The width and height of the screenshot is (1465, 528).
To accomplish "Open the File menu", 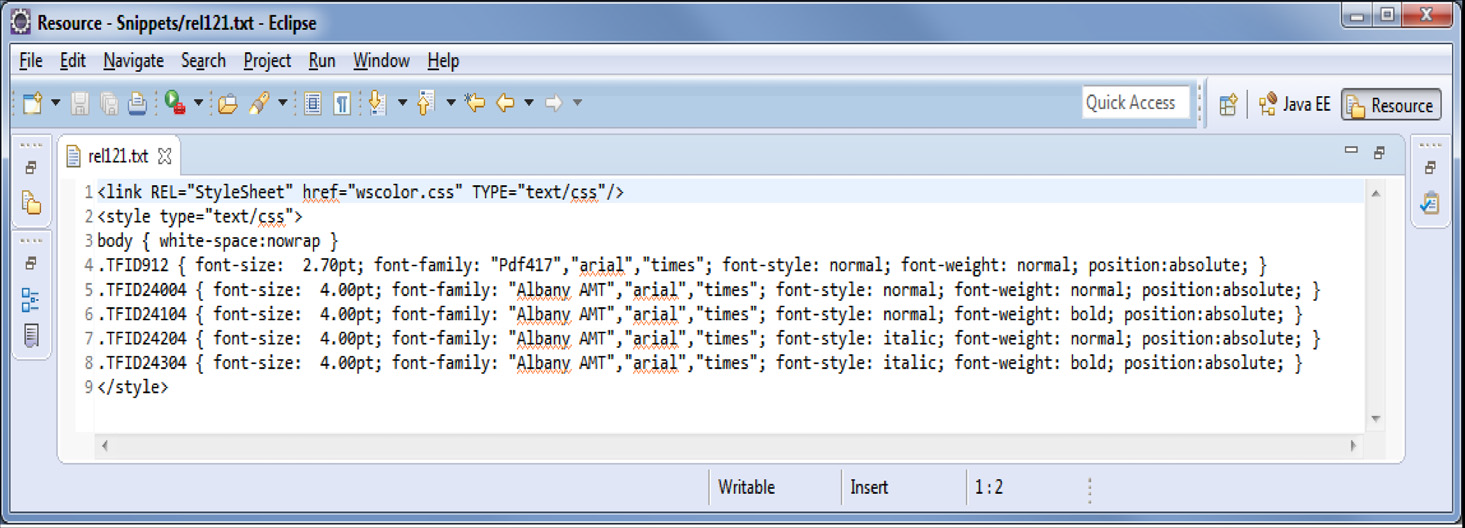I will tap(31, 61).
